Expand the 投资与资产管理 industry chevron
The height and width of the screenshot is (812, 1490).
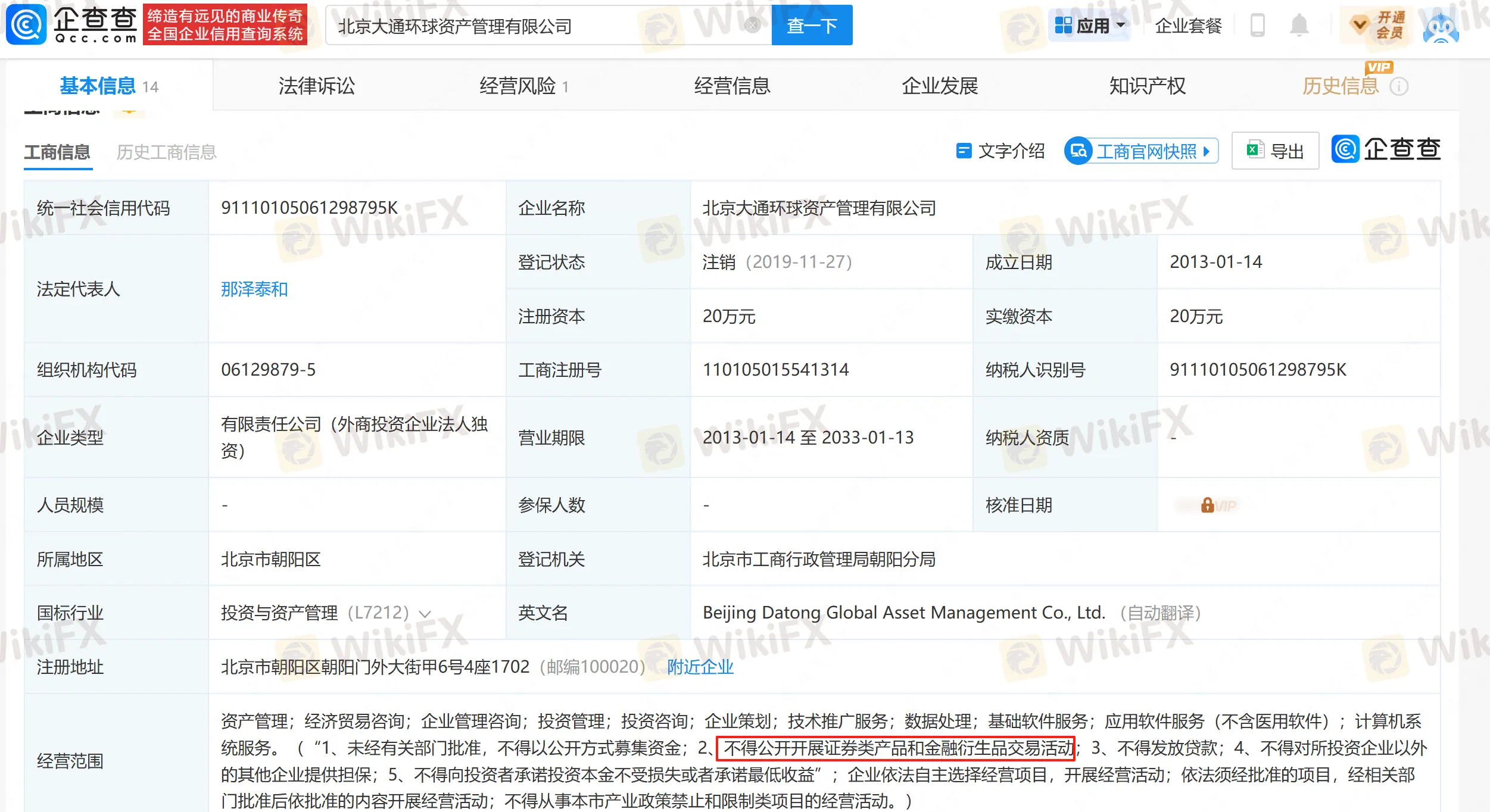(x=425, y=614)
